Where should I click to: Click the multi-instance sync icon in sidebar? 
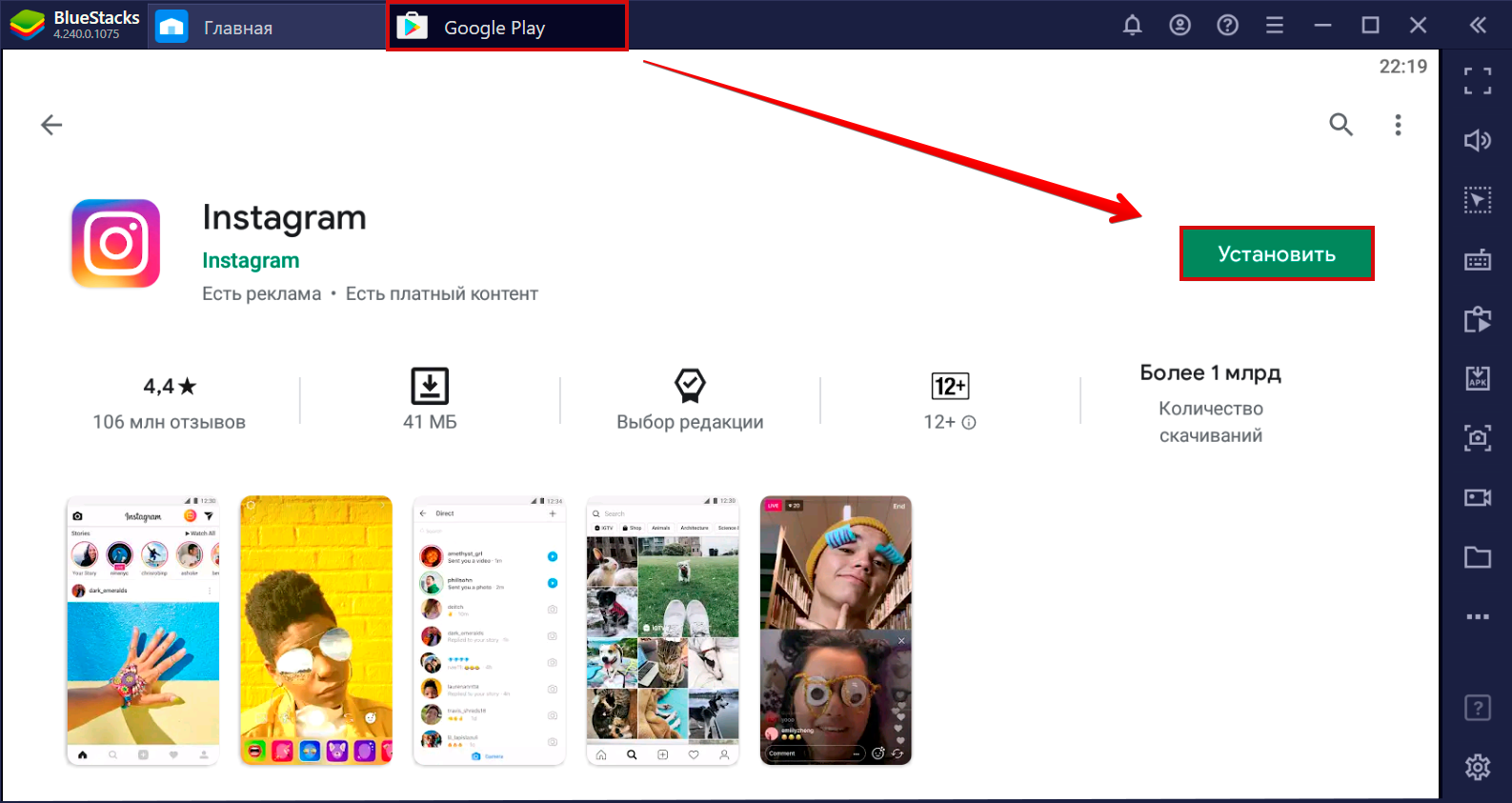click(1478, 319)
